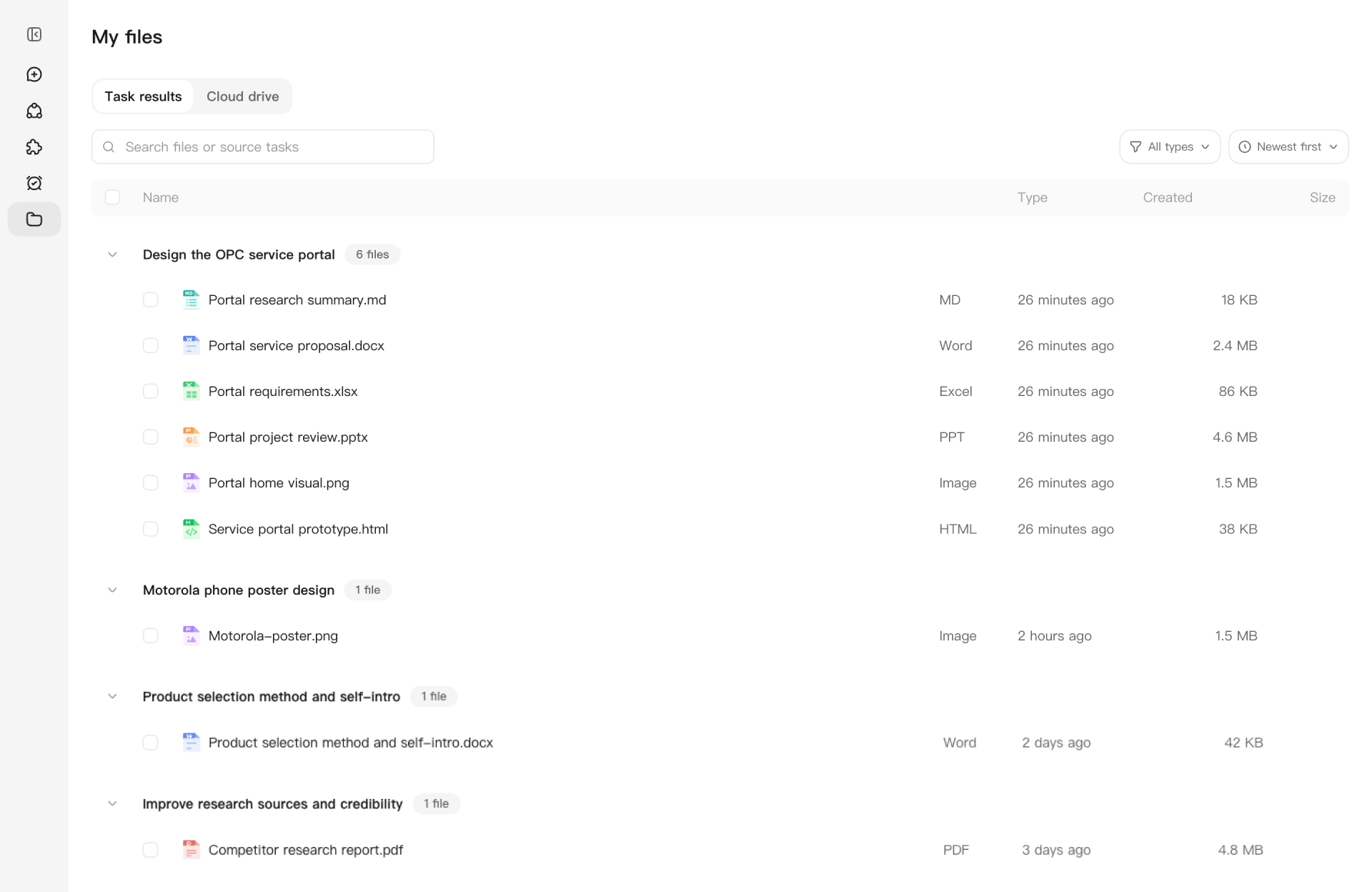The image size is (1372, 892).
Task: Open scheduled tasks alarm icon
Action: 34,183
